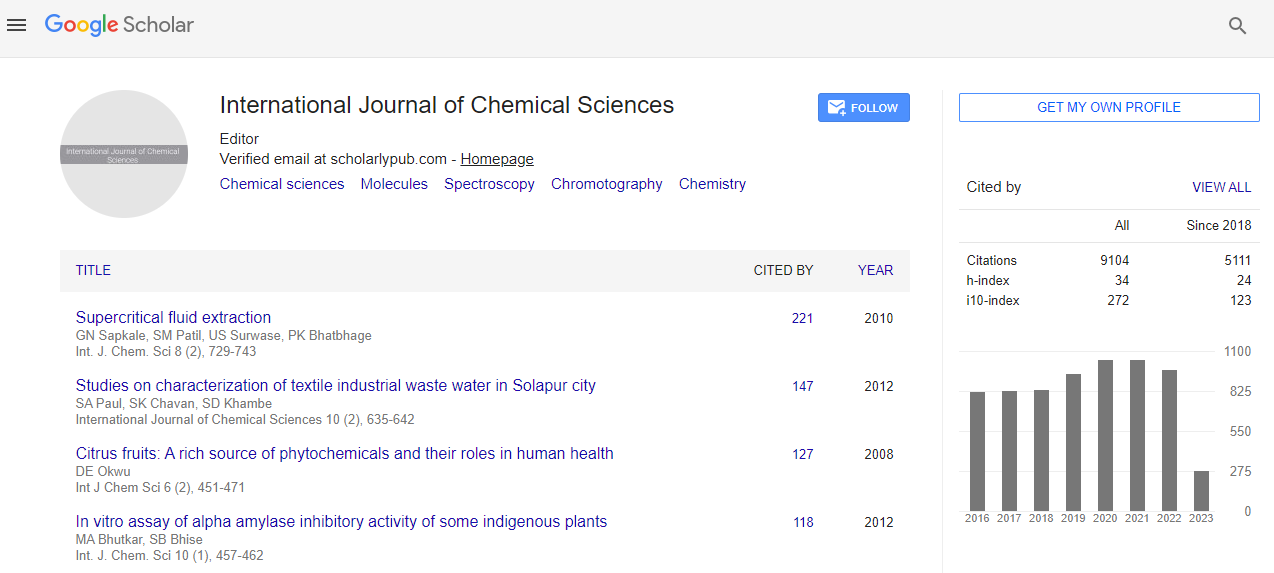Viewport: 1274px width, 573px height.
Task: Click the journal profile avatar
Action: tap(124, 154)
